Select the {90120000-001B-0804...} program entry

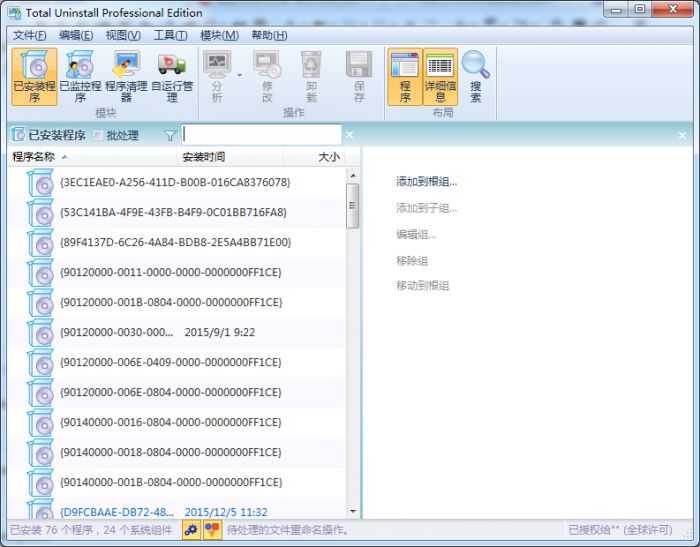click(x=177, y=302)
